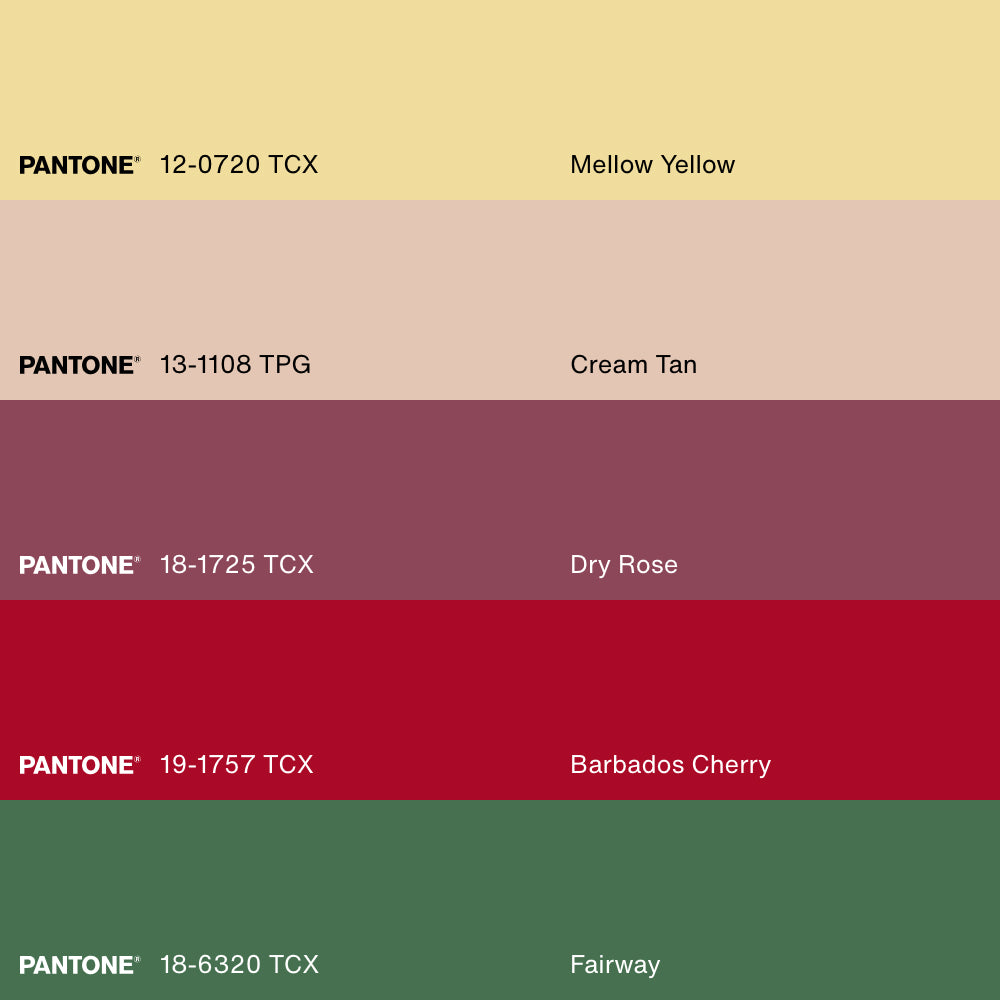Select the color code 19-1757 TCX
The width and height of the screenshot is (1000, 1000).
click(x=237, y=765)
